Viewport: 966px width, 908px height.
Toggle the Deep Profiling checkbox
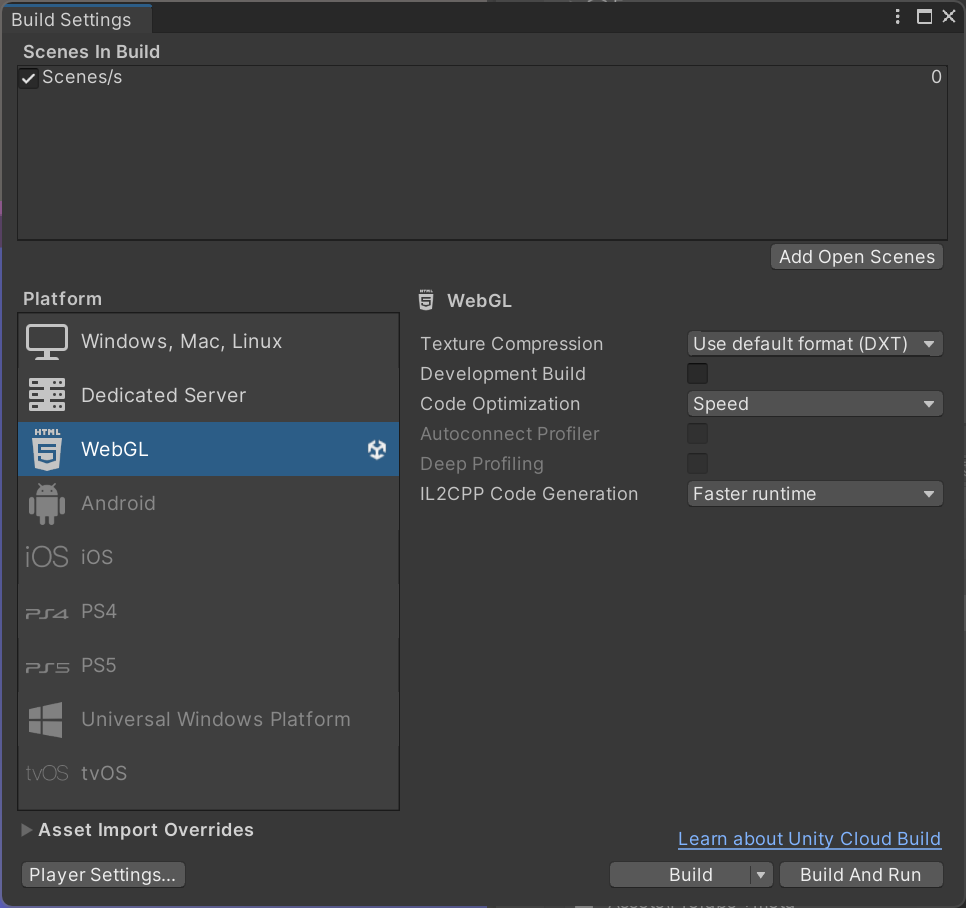coord(697,464)
